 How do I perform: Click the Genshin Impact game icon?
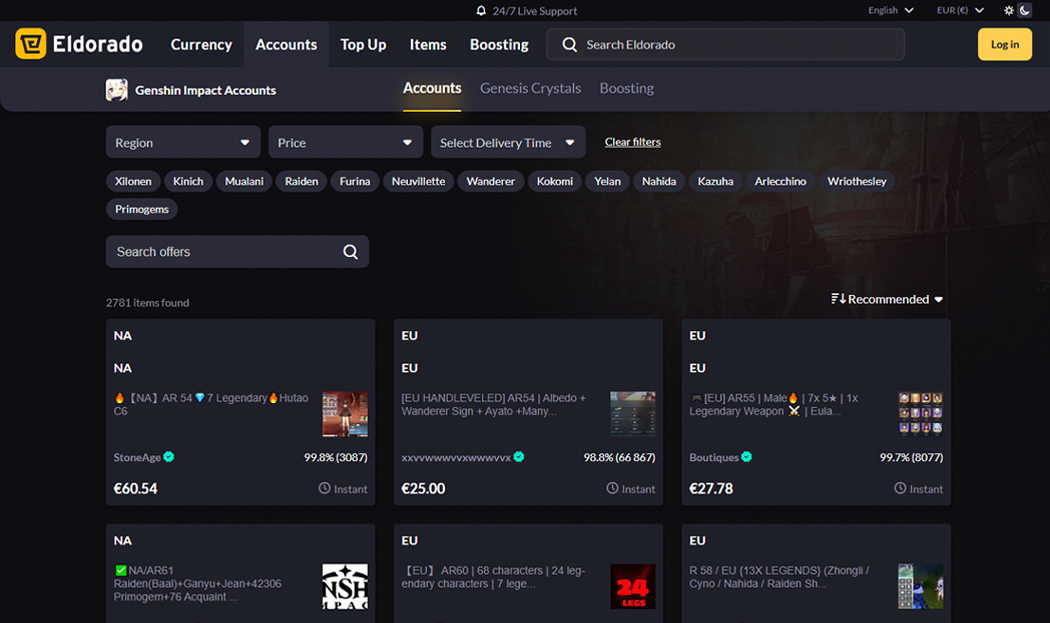coord(117,90)
